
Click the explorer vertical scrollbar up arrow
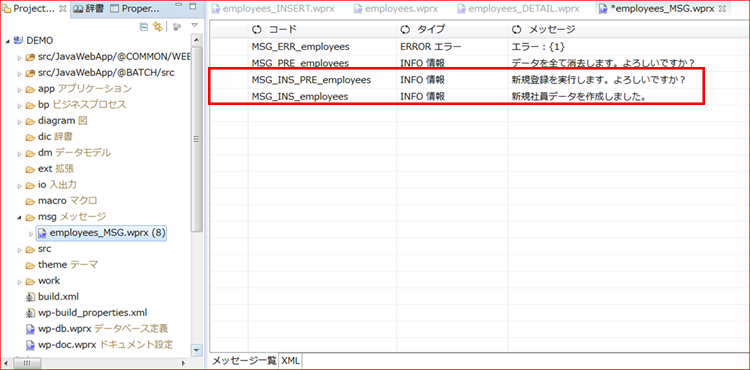(197, 41)
